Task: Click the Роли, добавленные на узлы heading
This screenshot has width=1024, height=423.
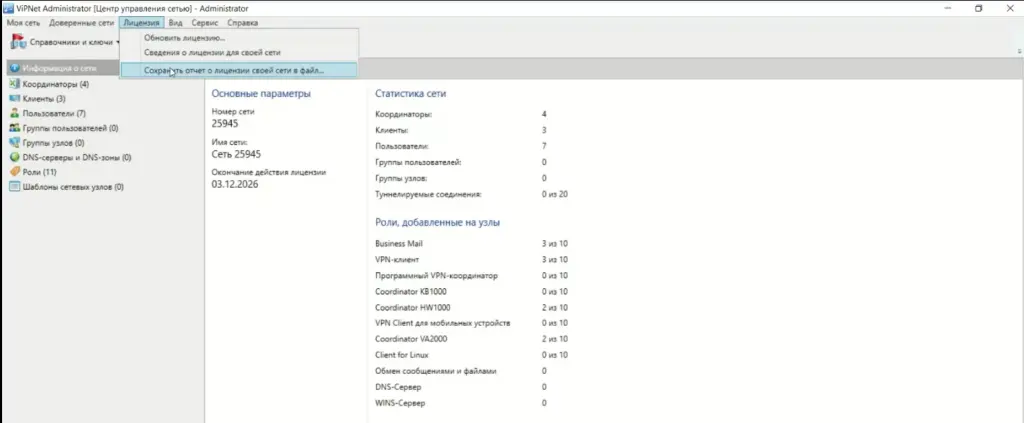Action: click(438, 223)
